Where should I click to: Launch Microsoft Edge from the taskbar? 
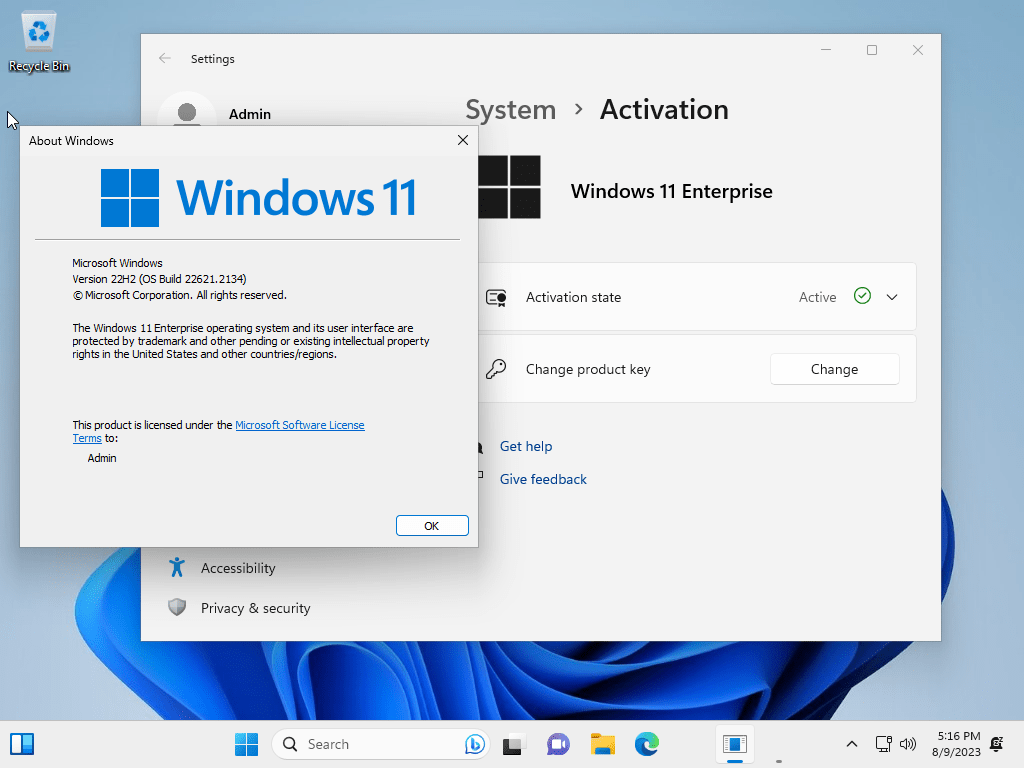647,744
